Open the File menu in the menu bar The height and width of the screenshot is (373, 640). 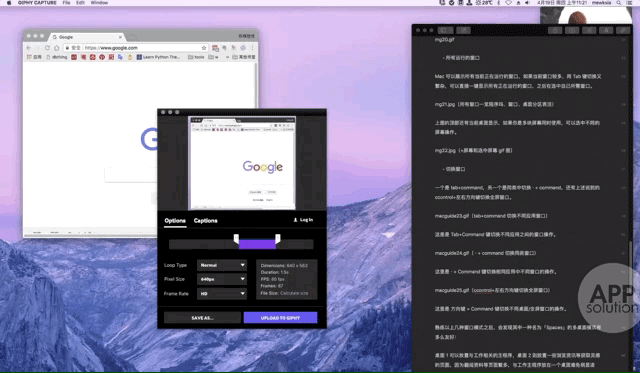[x=66, y=3]
